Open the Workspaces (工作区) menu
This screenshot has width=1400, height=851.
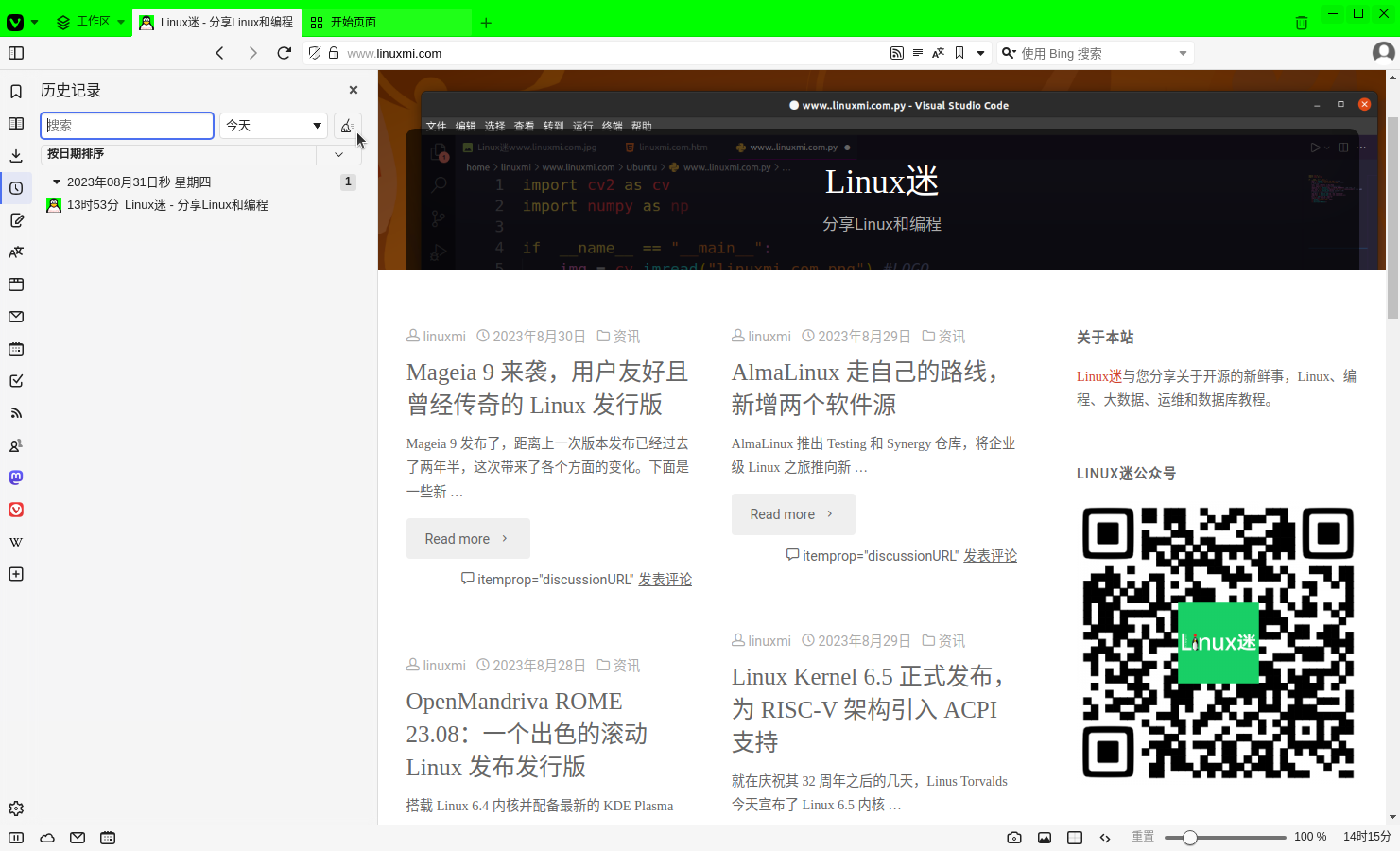(91, 22)
